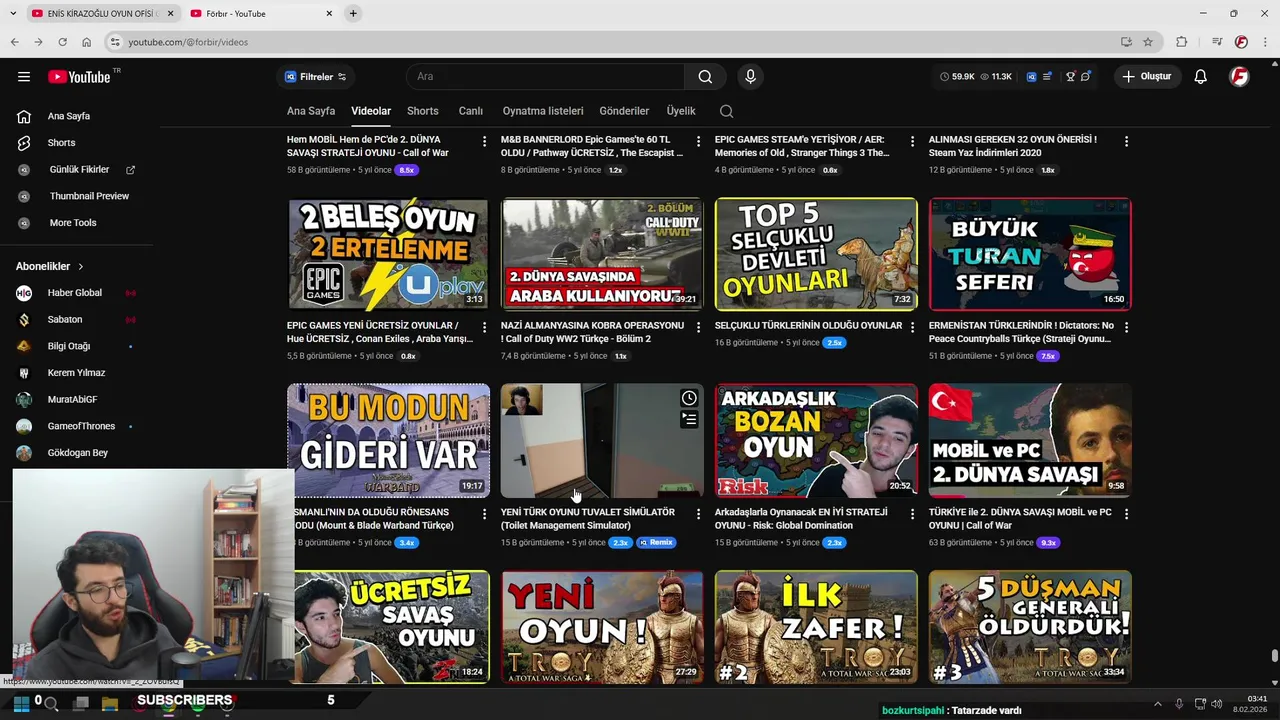Open options menu for Risk: Global Domination video
The width and height of the screenshot is (1280, 720).
[912, 514]
